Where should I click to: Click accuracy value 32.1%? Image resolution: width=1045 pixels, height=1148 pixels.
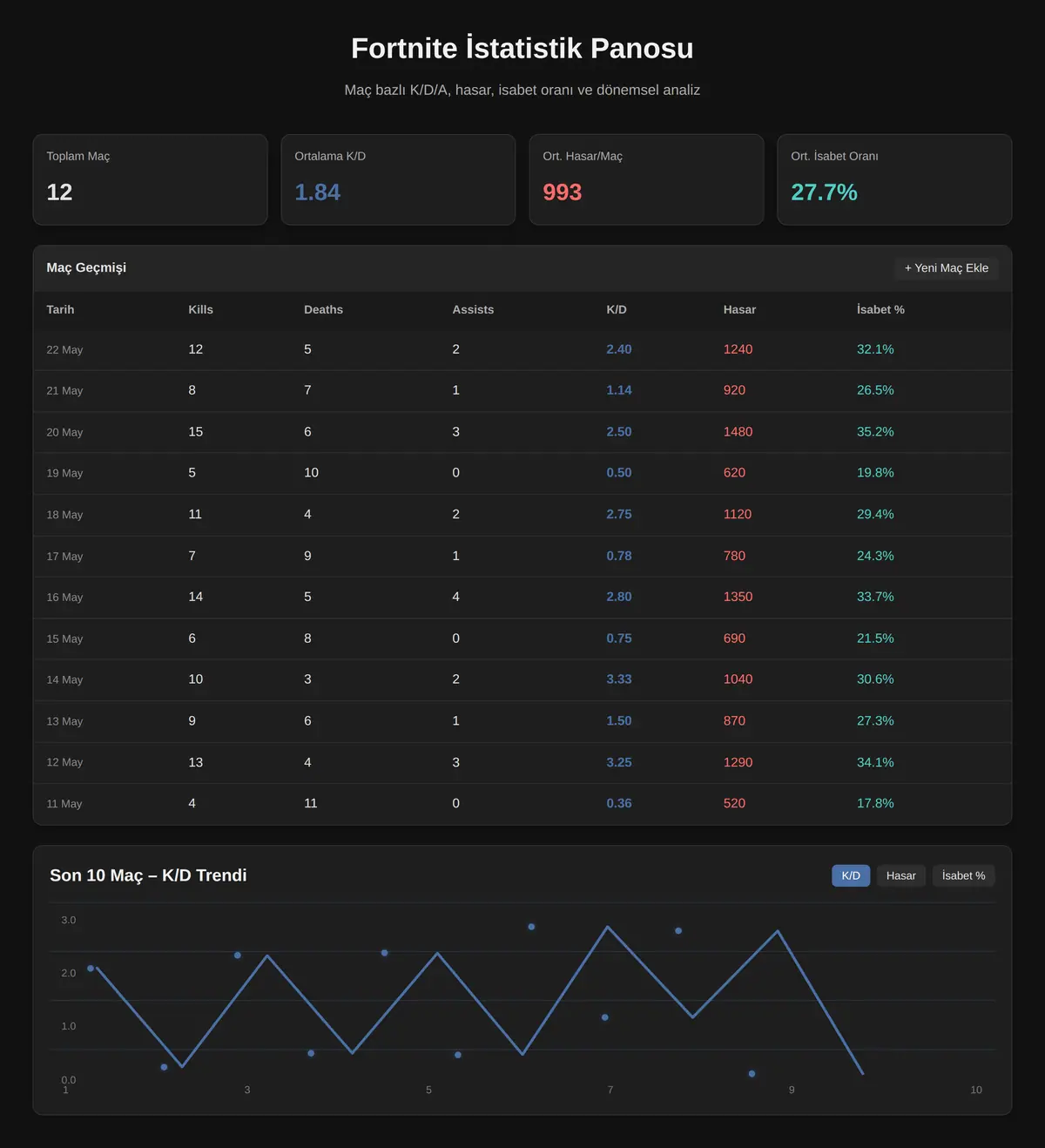[x=875, y=349]
